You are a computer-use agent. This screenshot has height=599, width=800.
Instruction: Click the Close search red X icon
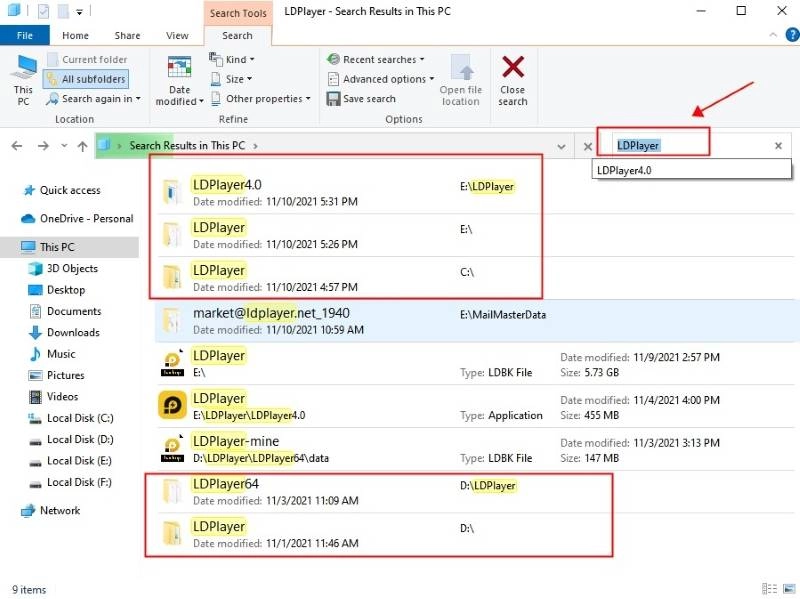[513, 68]
